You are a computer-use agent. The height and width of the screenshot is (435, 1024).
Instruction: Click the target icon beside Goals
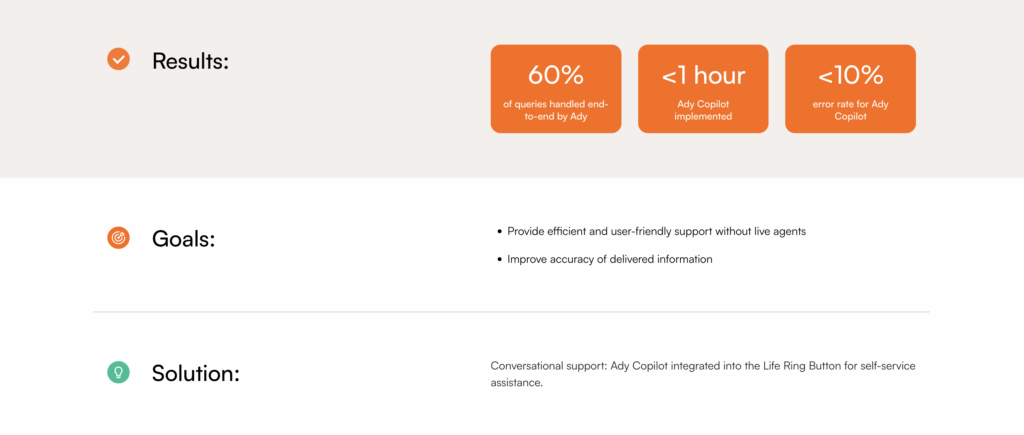pyautogui.click(x=118, y=238)
